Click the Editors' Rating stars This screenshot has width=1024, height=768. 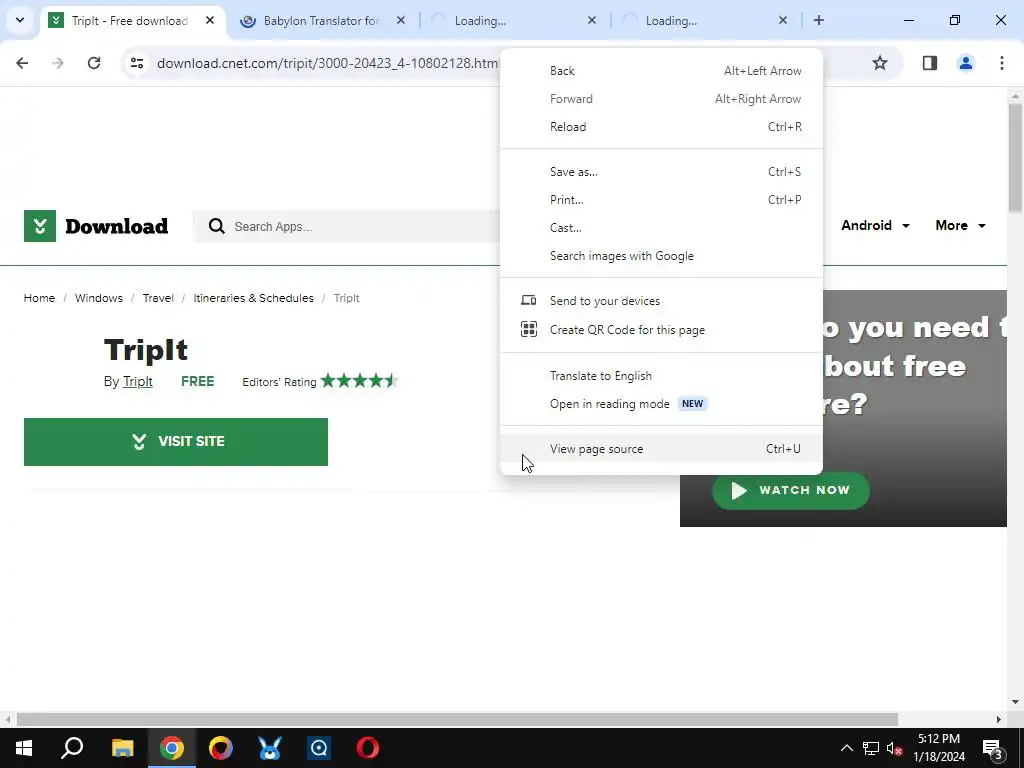pos(359,381)
